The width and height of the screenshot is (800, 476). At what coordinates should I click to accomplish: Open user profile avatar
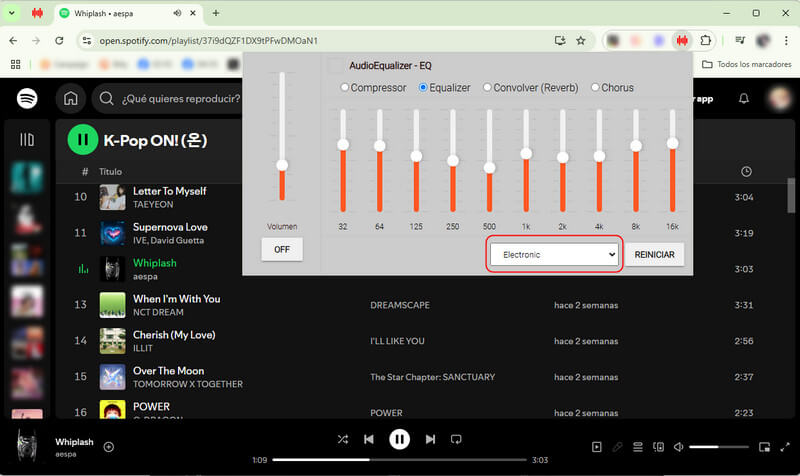tap(780, 98)
